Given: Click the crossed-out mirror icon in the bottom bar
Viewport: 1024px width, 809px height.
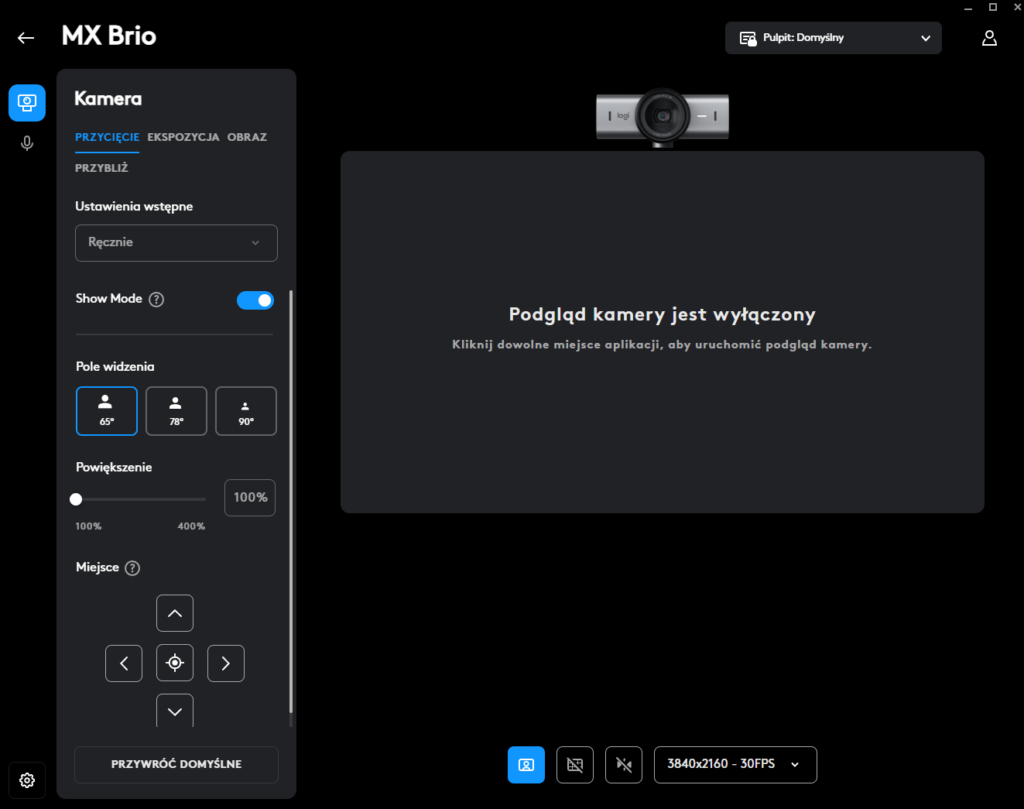Looking at the screenshot, I should click(624, 765).
